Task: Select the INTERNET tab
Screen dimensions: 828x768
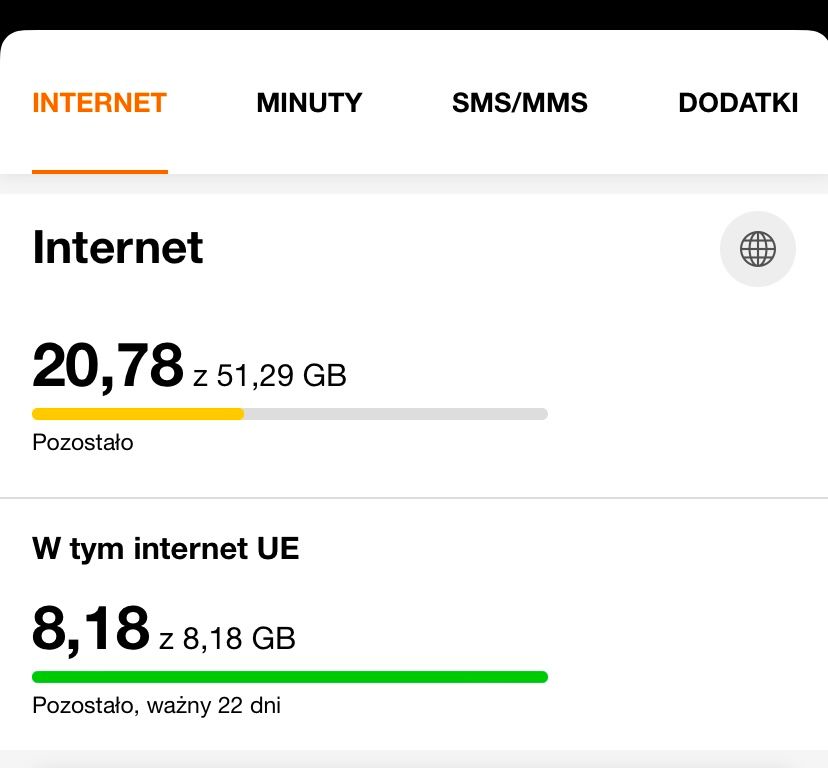Action: 99,103
